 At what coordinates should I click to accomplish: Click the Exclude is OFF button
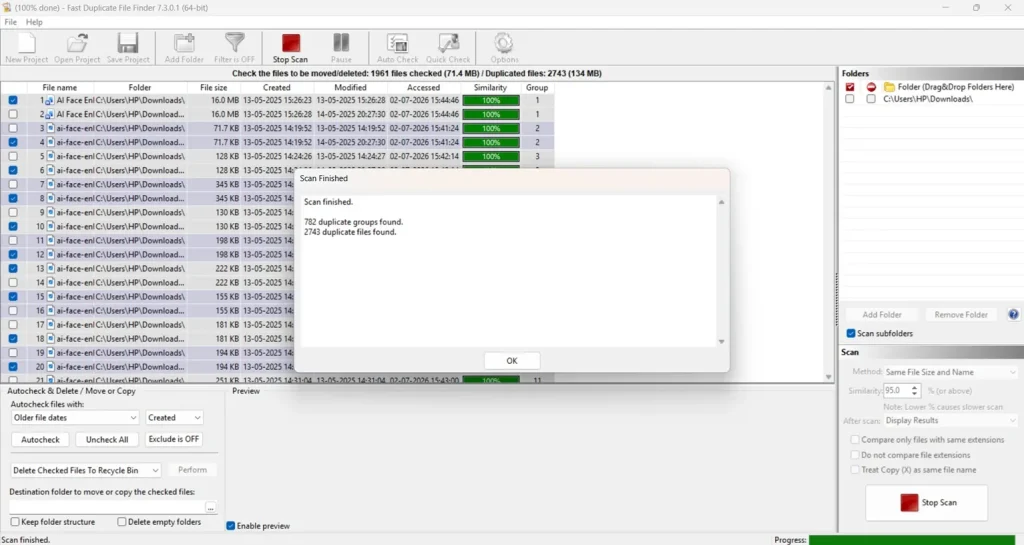[174, 439]
